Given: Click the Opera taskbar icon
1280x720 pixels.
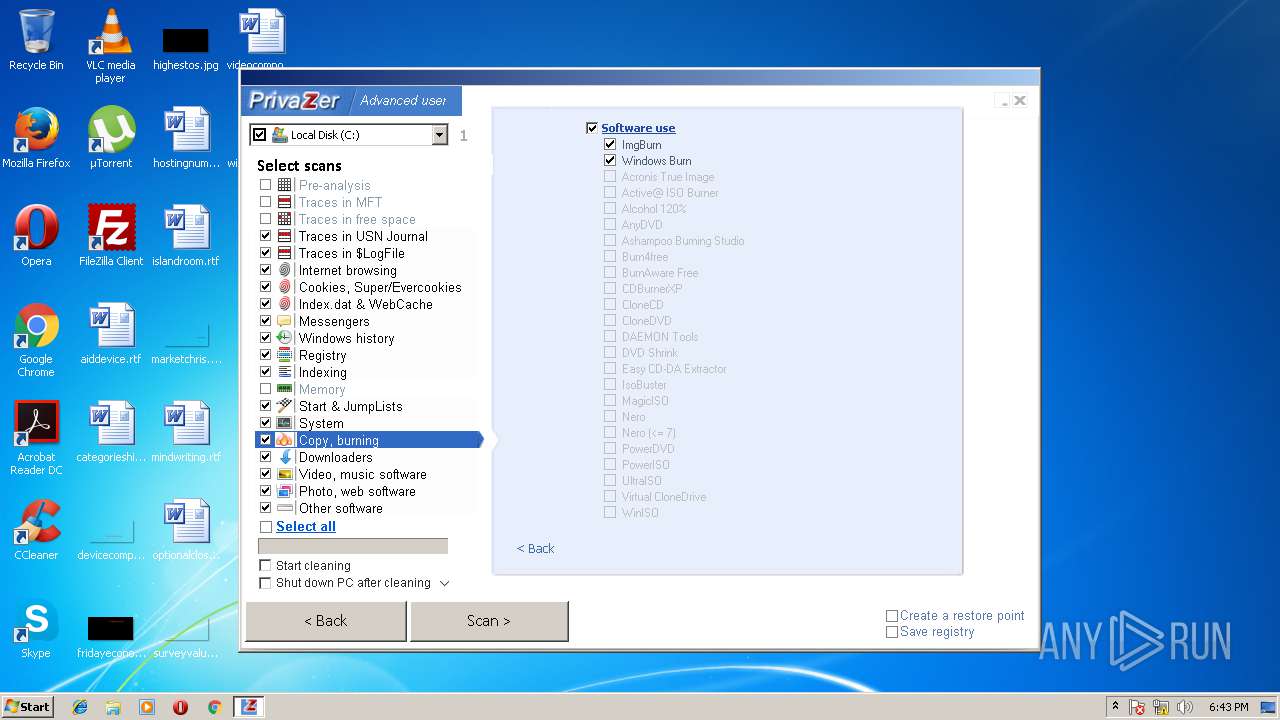Looking at the screenshot, I should point(180,707).
